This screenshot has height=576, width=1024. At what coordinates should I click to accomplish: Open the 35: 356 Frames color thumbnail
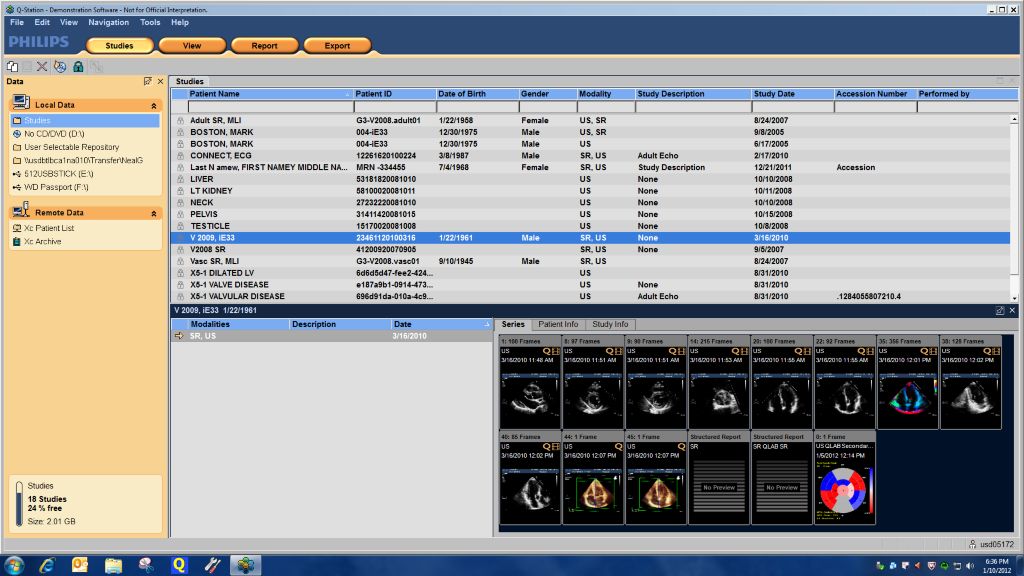pyautogui.click(x=908, y=383)
